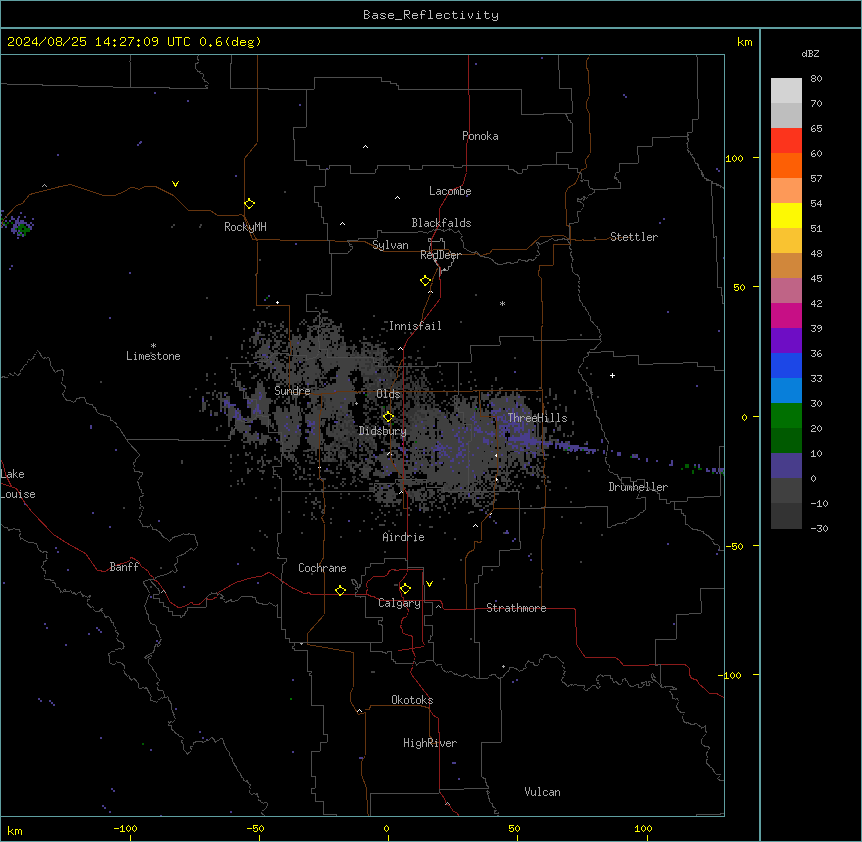Image resolution: width=862 pixels, height=842 pixels.
Task: Click the Base_Reflectivity title
Action: pyautogui.click(x=431, y=15)
